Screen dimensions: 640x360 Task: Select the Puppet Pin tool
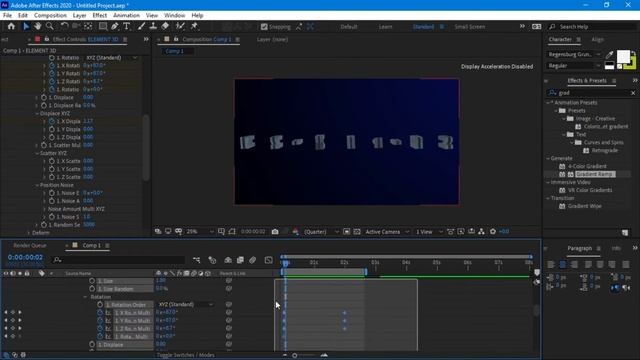tap(194, 27)
